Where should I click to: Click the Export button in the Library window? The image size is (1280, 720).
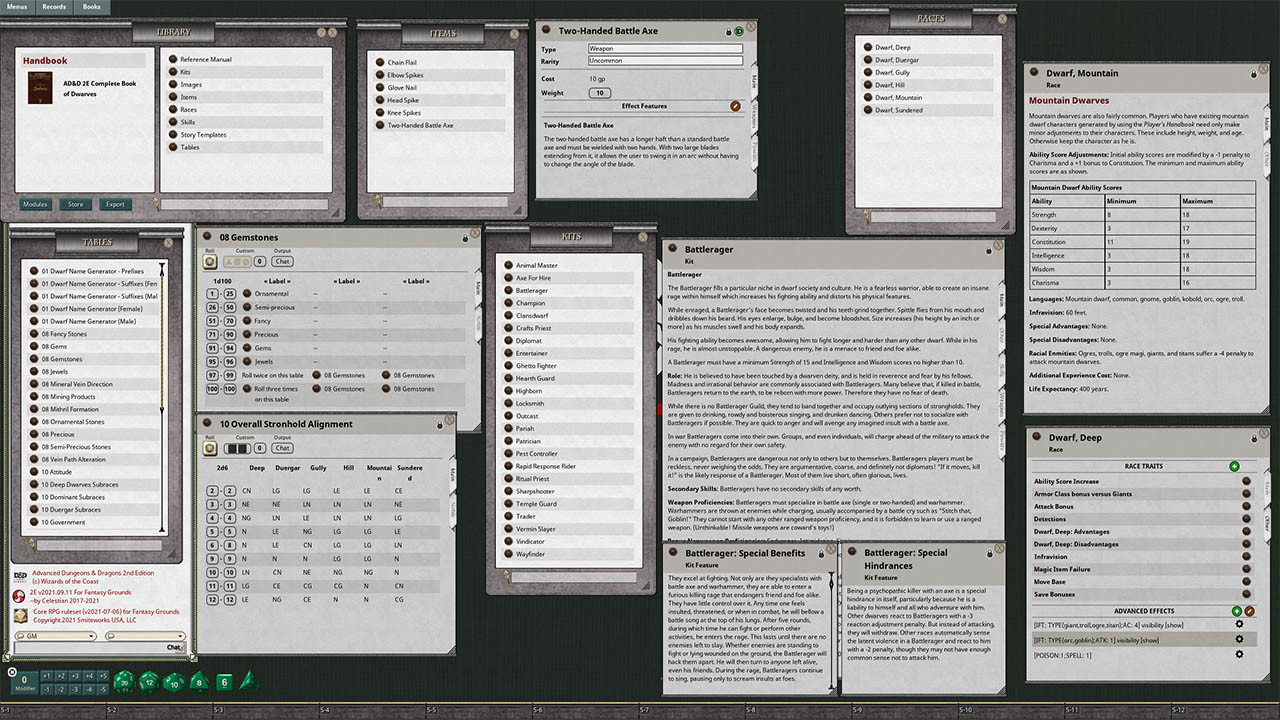(x=115, y=204)
